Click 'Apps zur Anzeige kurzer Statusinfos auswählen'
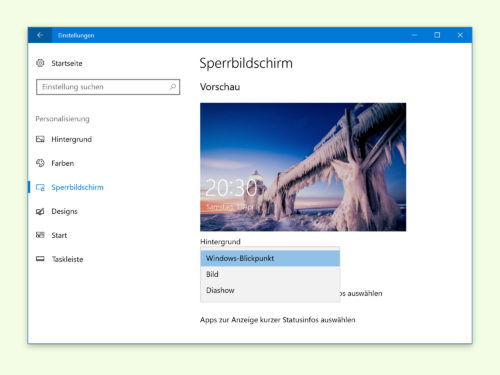 click(x=277, y=320)
